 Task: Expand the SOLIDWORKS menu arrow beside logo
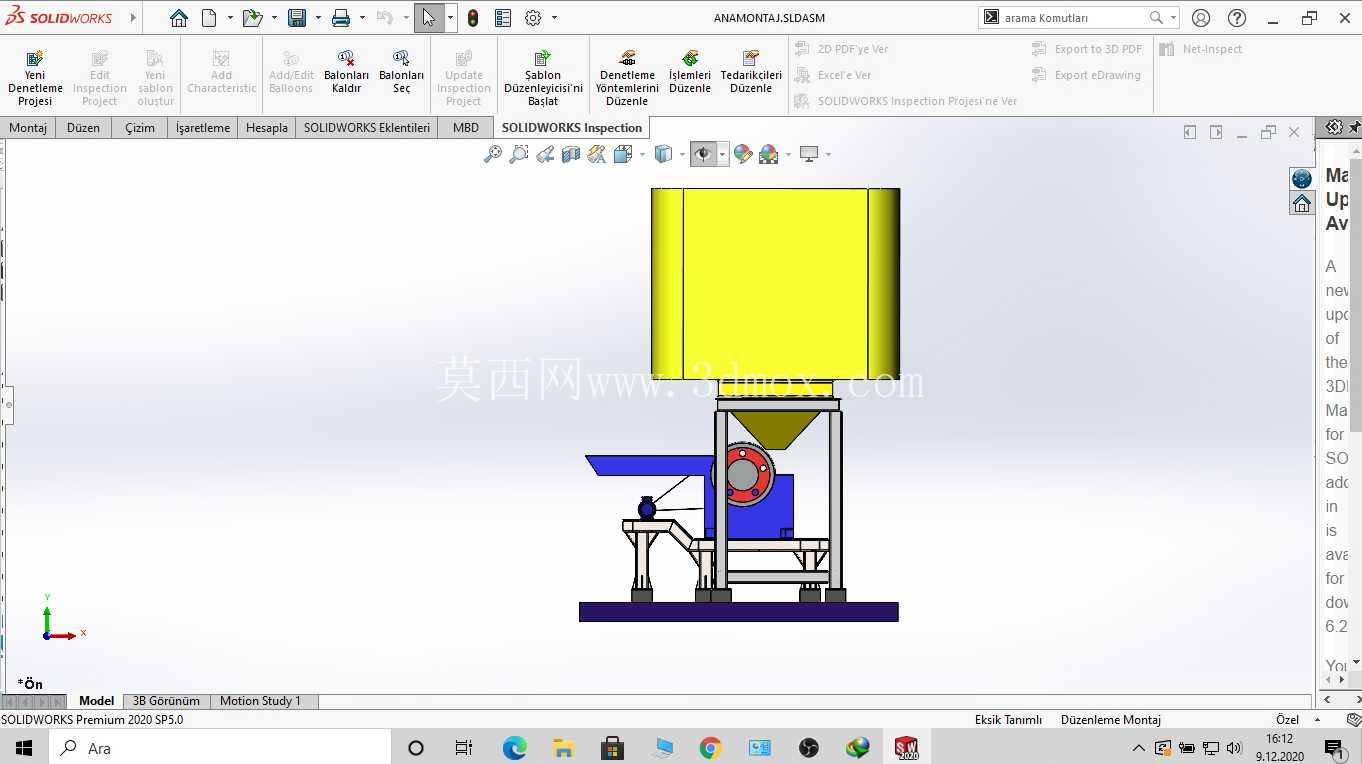pos(134,18)
